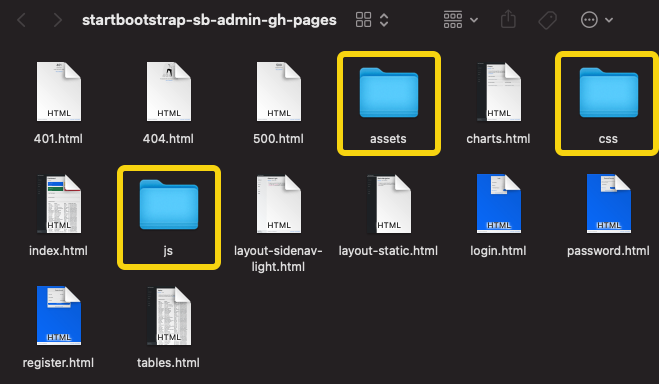Viewport: 659px width, 384px height.
Task: Click the password.html file name label
Action: coord(608,251)
